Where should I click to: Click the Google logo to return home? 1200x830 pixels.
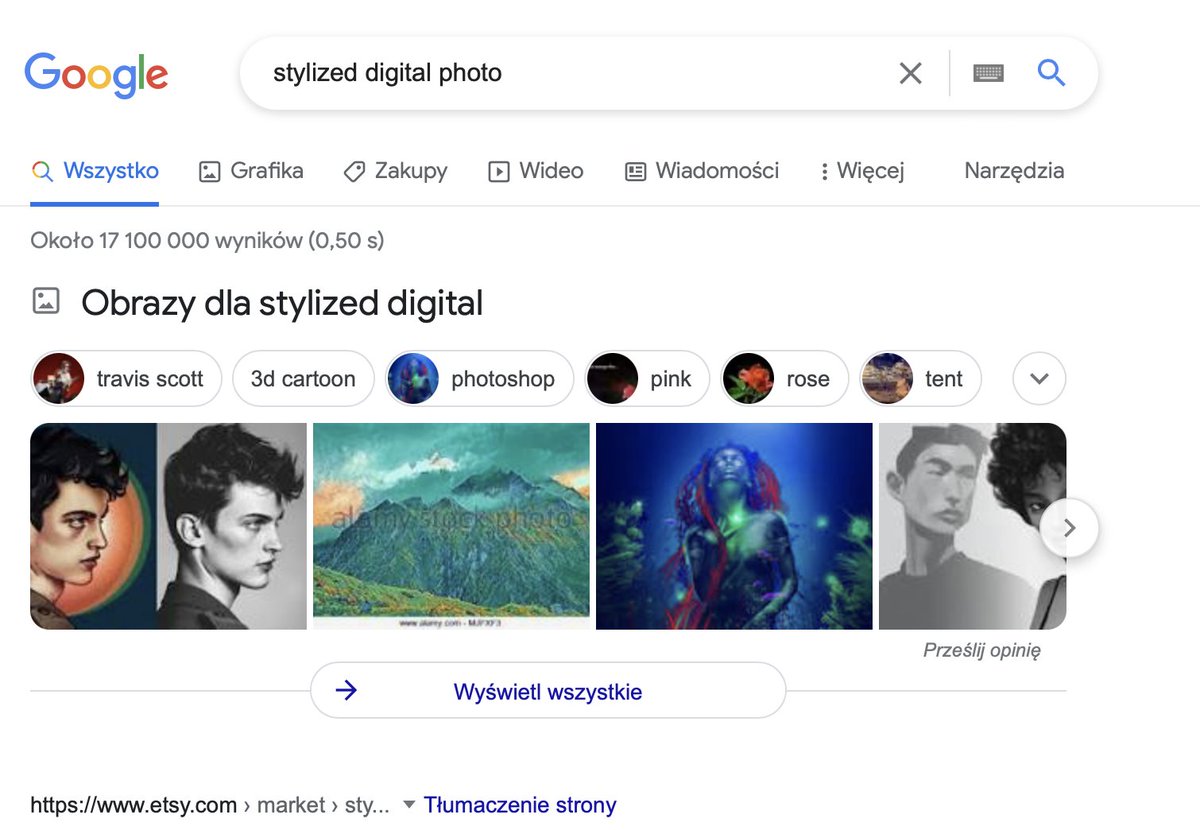[96, 73]
